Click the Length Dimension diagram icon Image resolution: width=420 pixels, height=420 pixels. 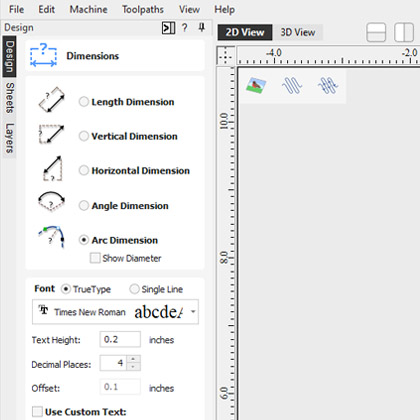click(52, 99)
